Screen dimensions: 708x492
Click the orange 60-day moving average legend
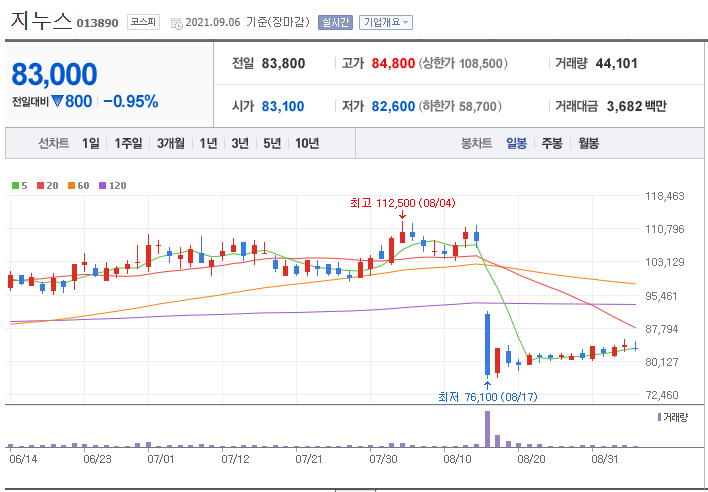[x=79, y=186]
